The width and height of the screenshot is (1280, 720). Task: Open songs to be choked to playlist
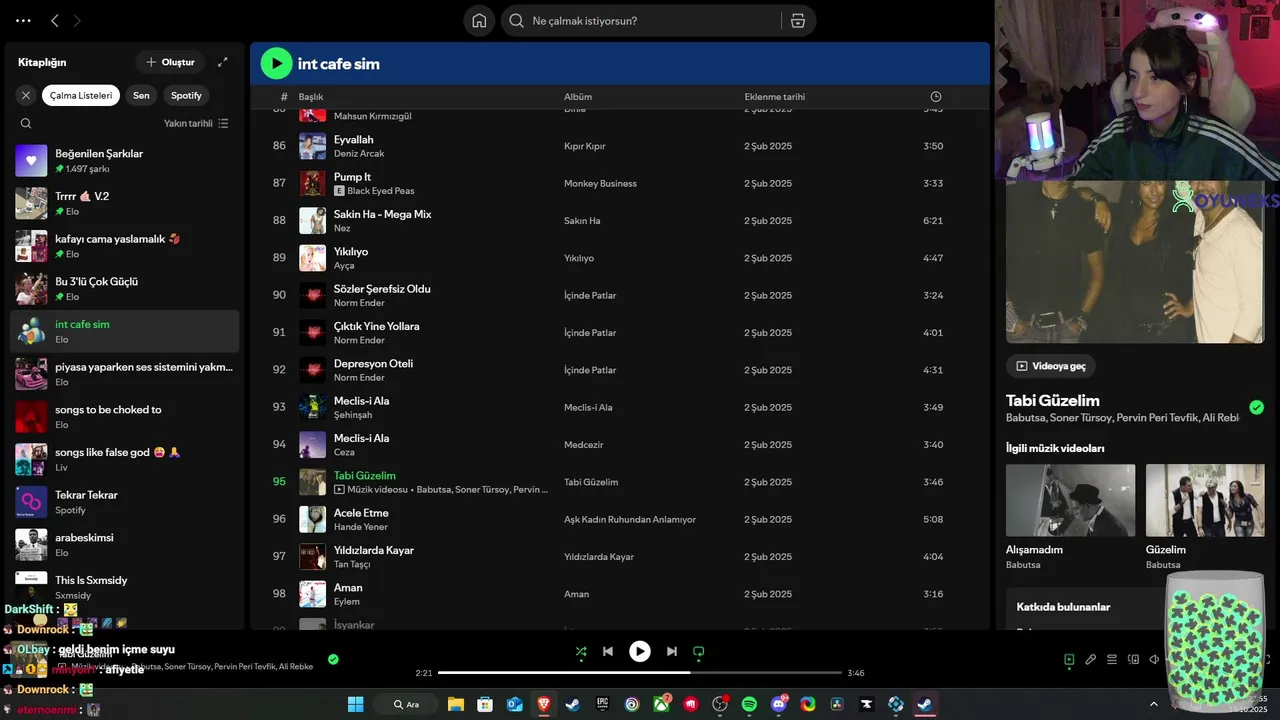coord(125,417)
